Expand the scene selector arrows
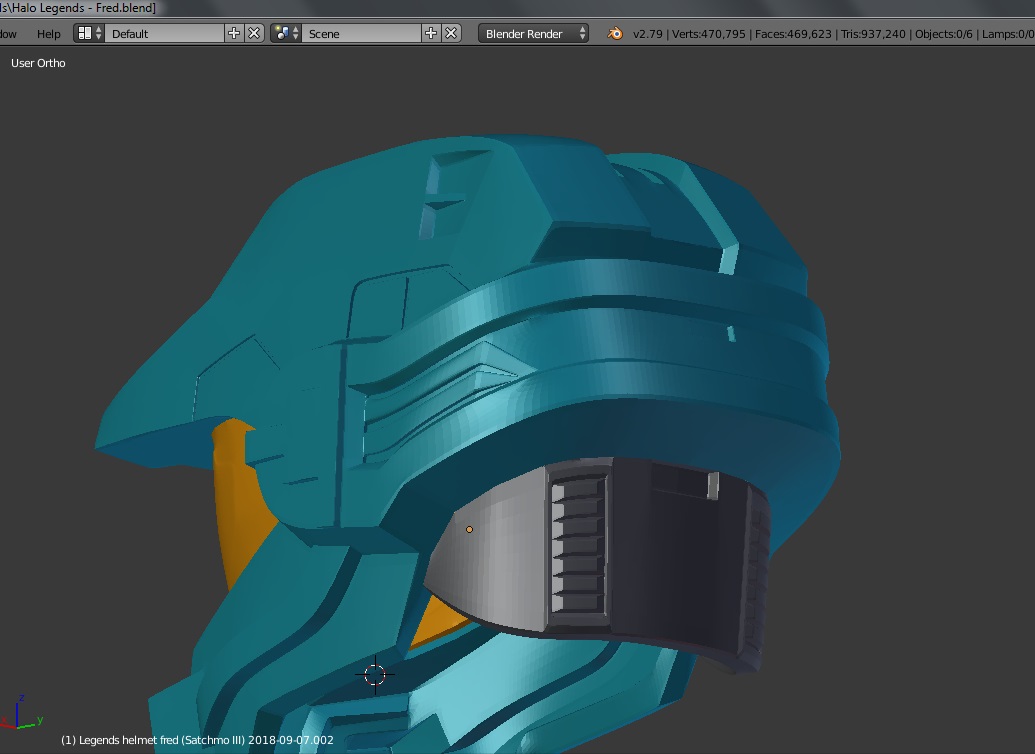The height and width of the screenshot is (754, 1035). 296,33
